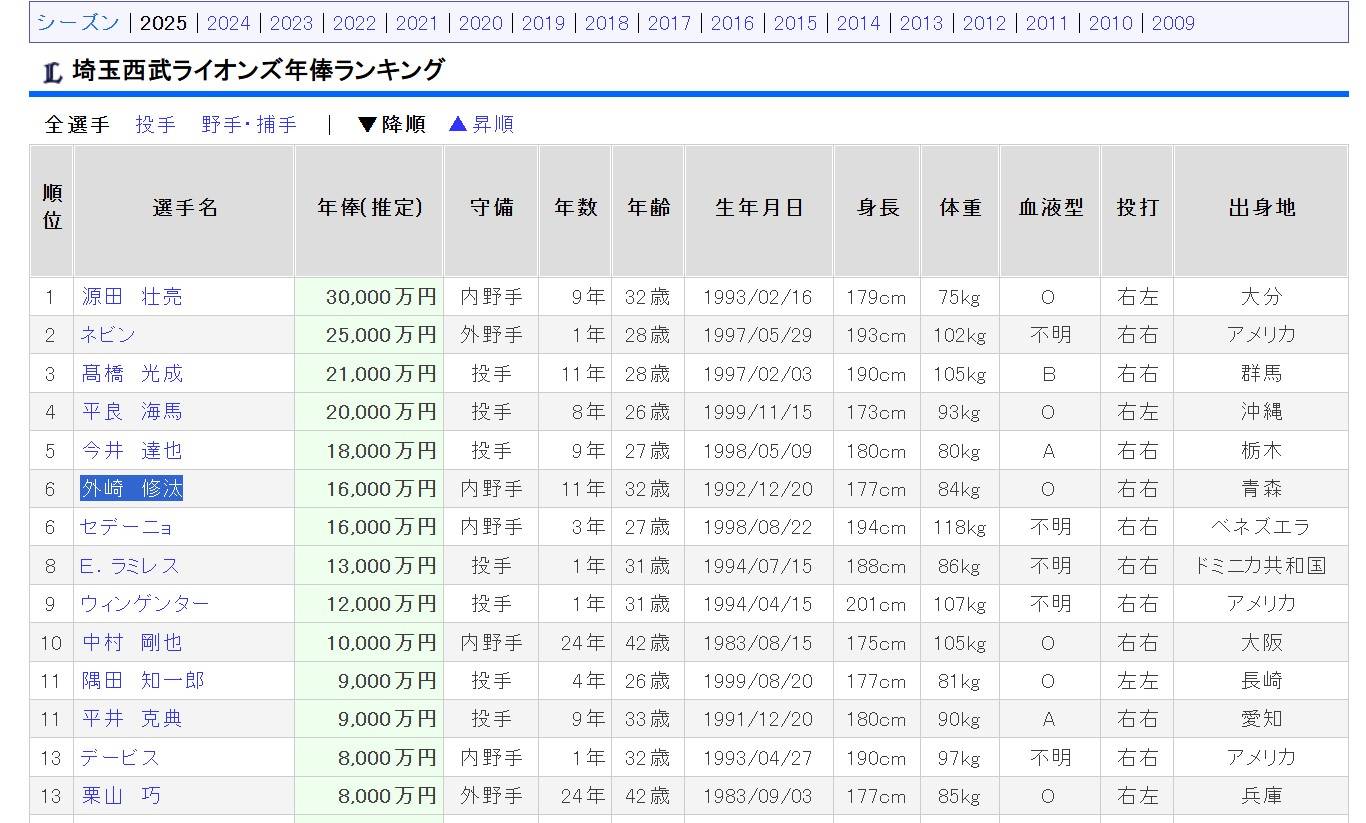
Task: Select the 2009 season link
Action: click(x=1173, y=23)
